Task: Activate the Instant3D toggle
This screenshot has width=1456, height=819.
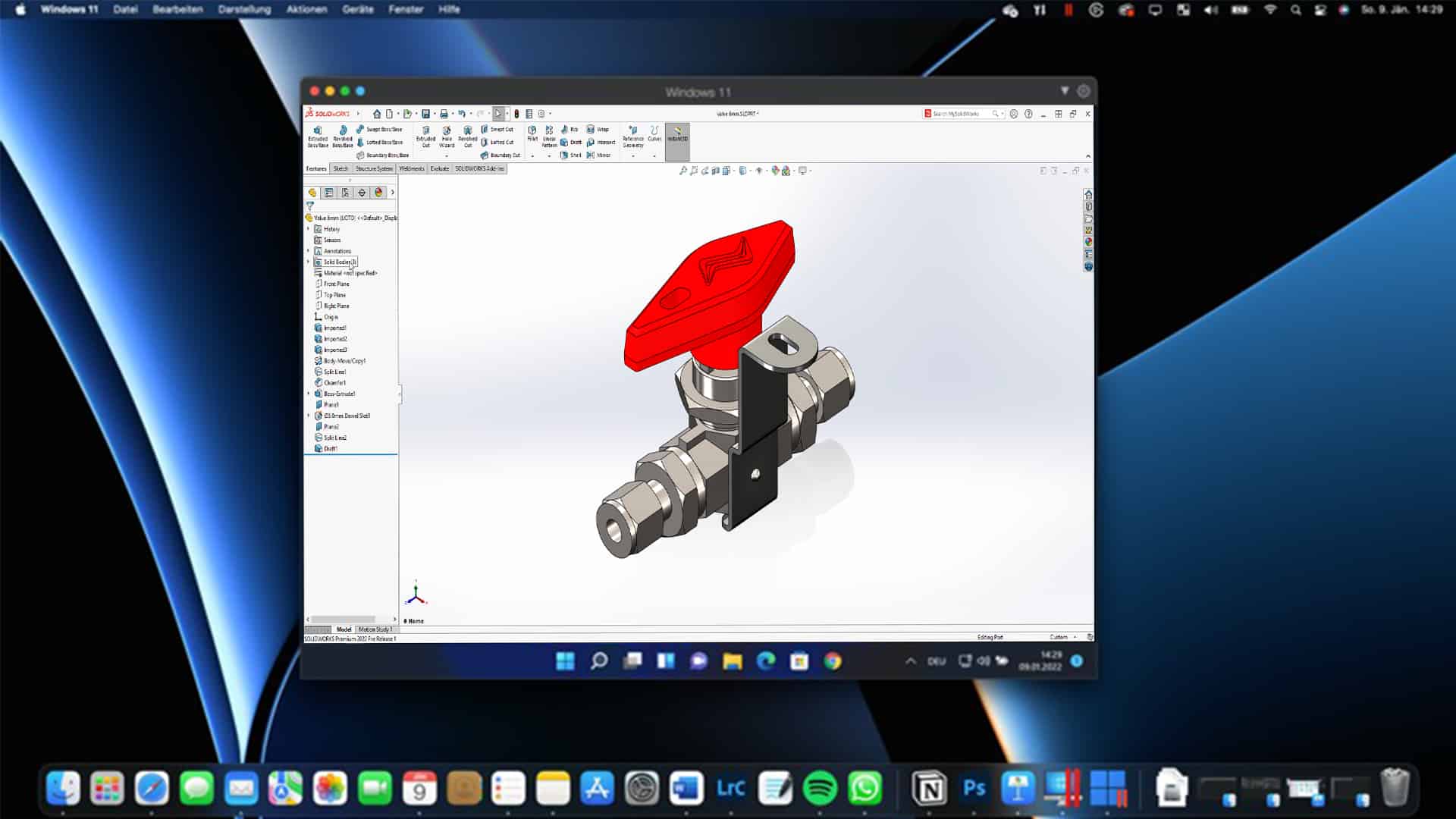Action: pos(677,140)
